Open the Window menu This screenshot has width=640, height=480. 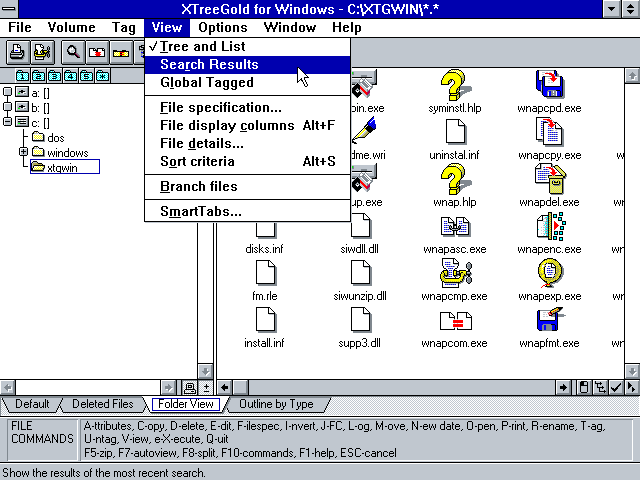290,27
